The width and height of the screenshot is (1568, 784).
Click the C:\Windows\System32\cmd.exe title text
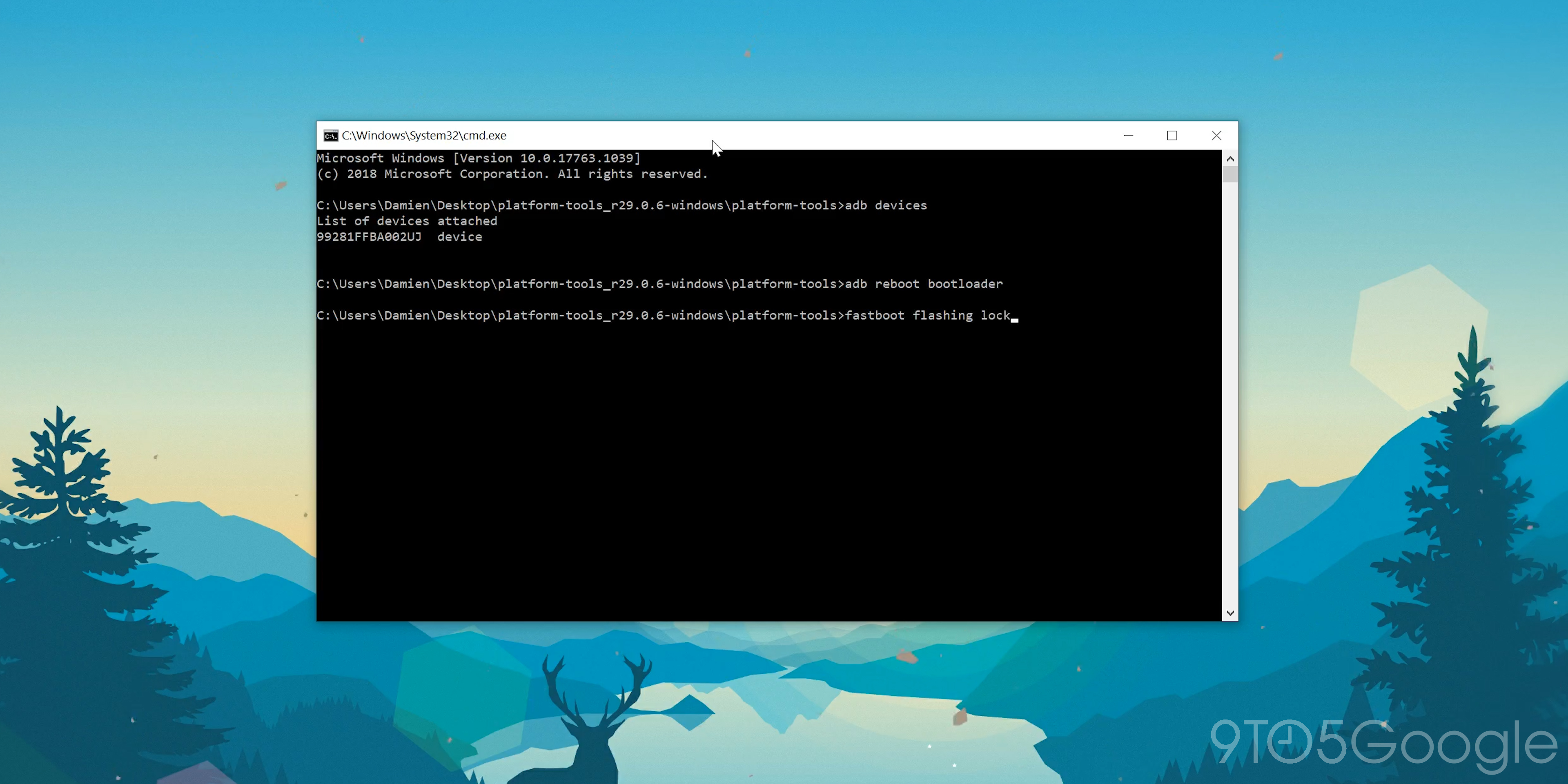pos(424,136)
